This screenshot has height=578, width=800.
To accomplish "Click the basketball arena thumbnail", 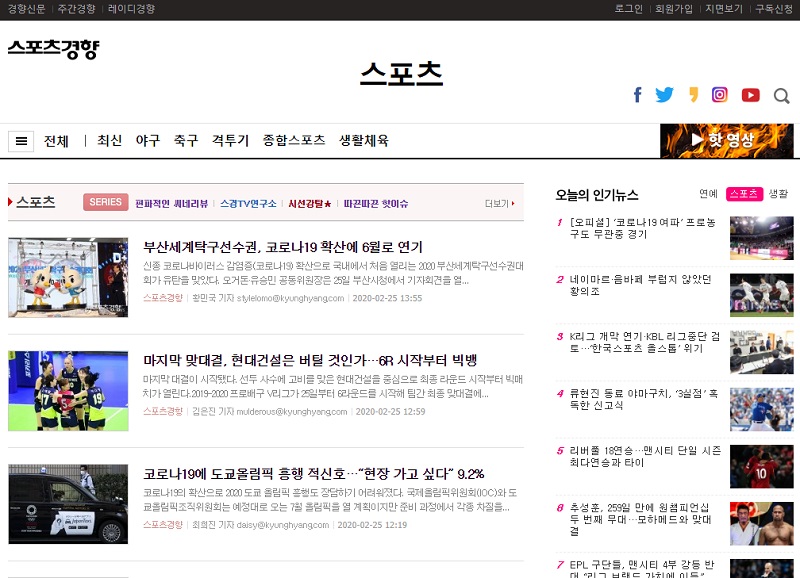I will click(762, 238).
